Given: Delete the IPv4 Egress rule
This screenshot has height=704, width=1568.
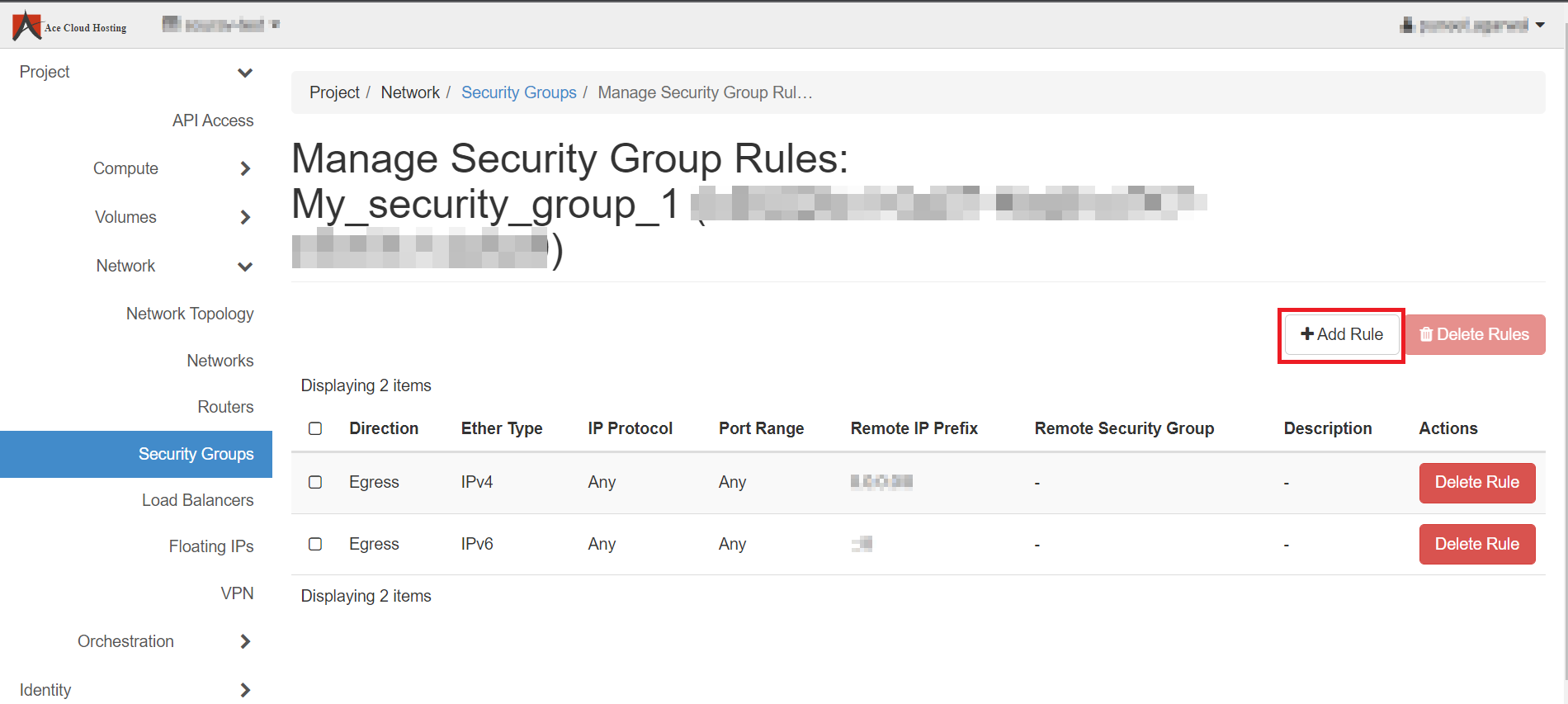Looking at the screenshot, I should (1476, 483).
